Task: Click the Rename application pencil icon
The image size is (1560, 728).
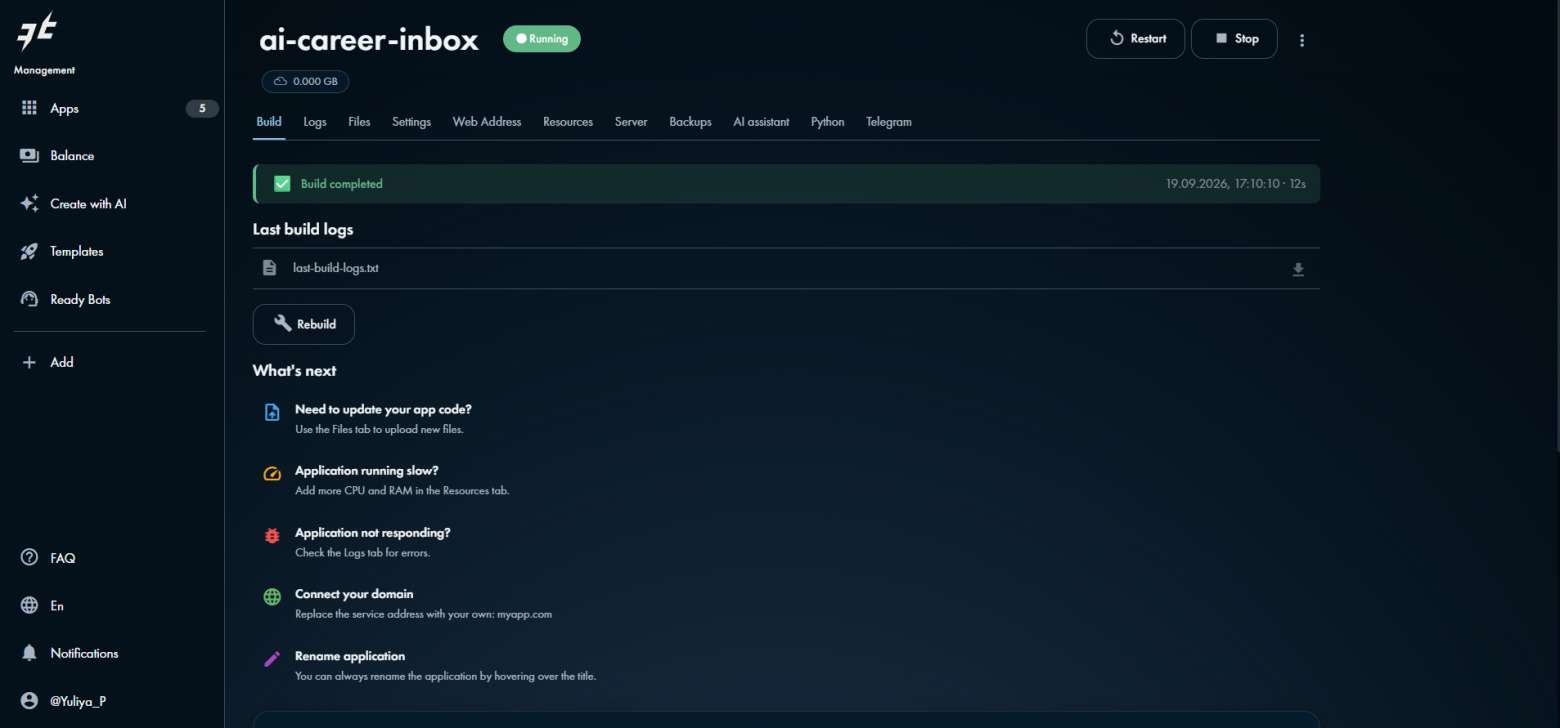Action: (x=272, y=659)
